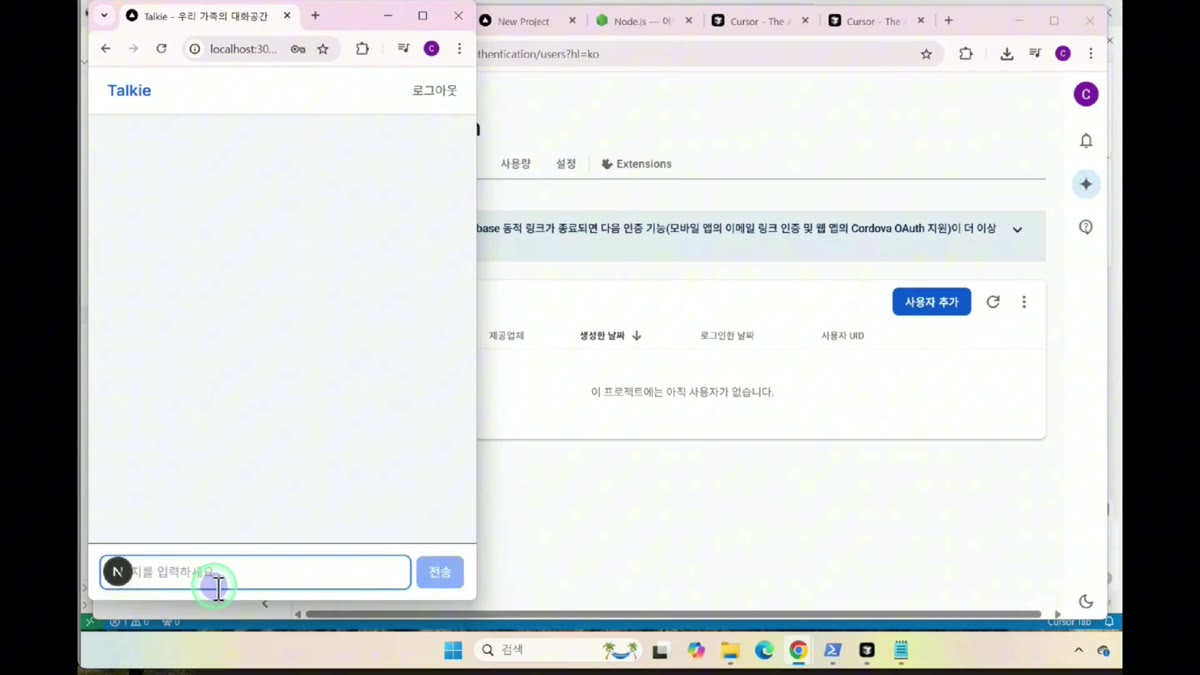The image size is (1200, 675).
Task: Show hidden system tray icons
Action: pos(1078,651)
